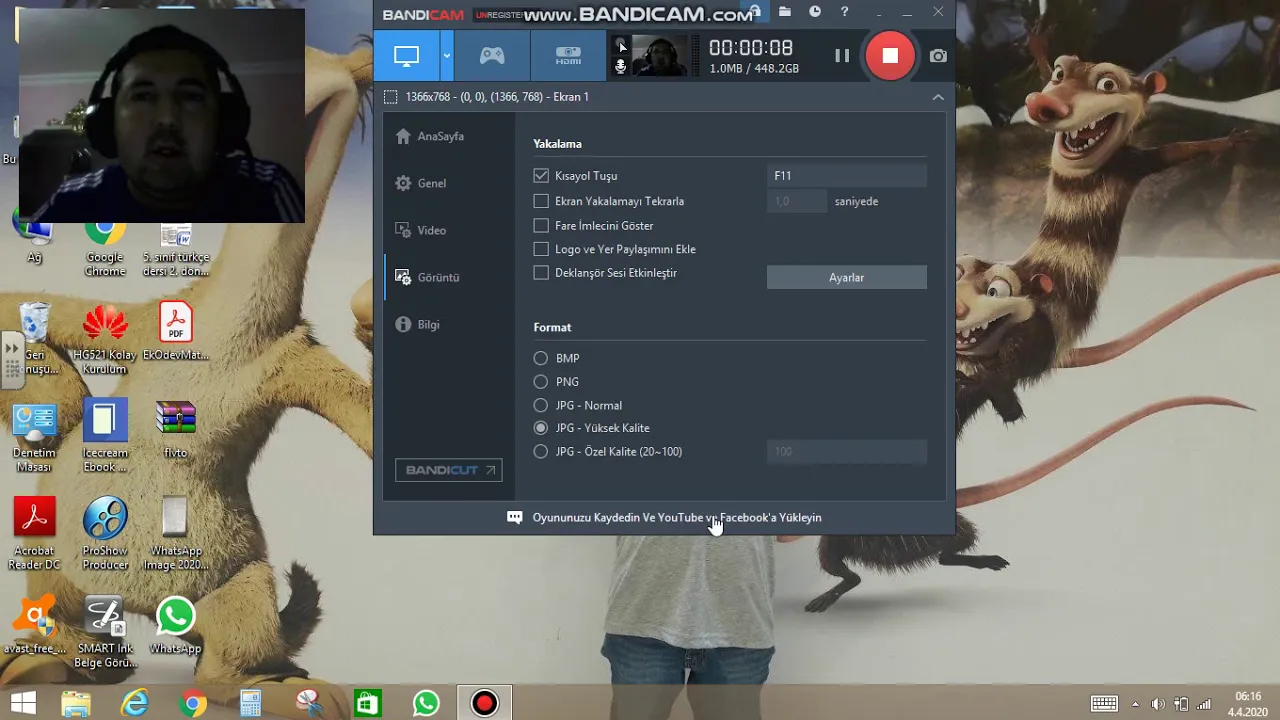1280x720 pixels.
Task: Open the Genel settings tab
Action: (x=421, y=183)
